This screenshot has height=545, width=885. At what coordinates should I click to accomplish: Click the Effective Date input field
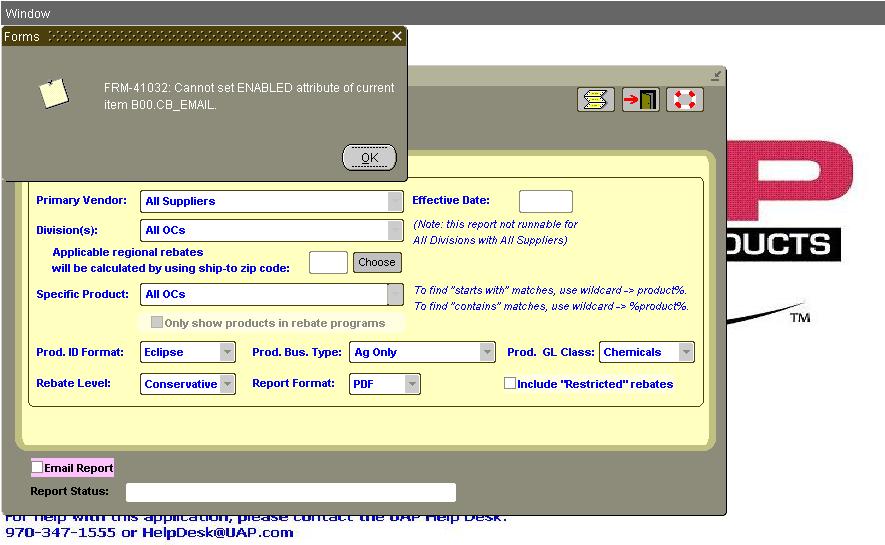point(545,201)
